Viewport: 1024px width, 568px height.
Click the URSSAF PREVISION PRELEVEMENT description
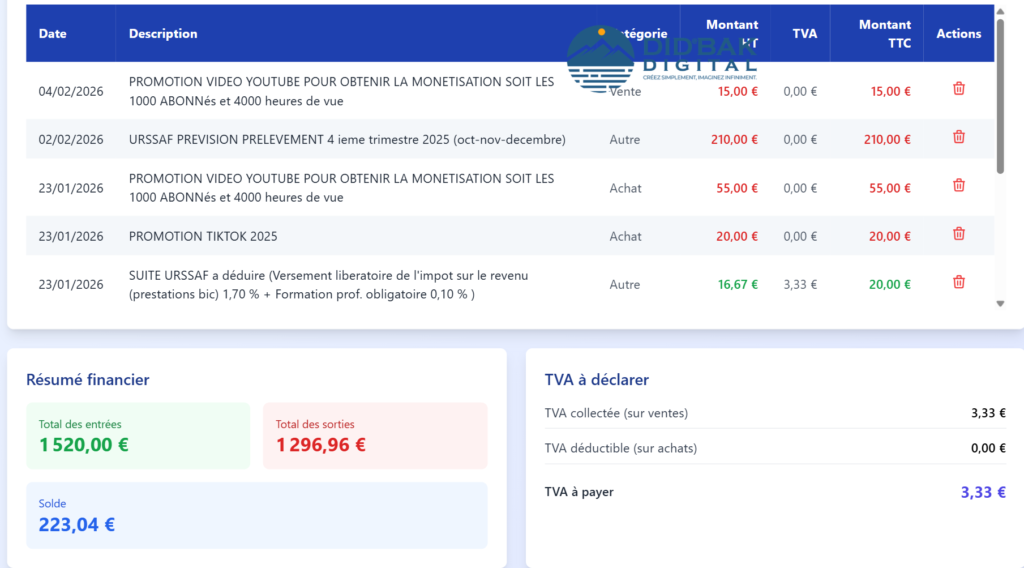(x=347, y=140)
